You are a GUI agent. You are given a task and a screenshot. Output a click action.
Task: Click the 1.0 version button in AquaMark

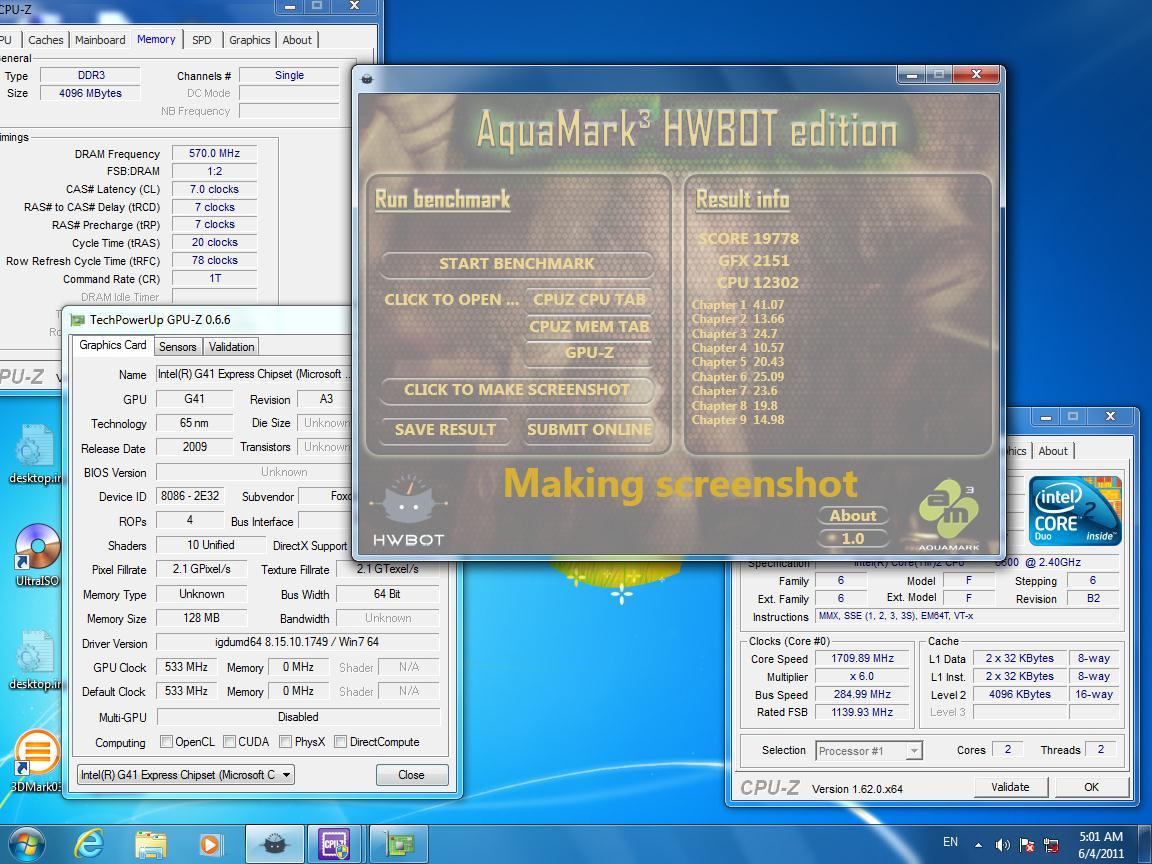point(853,539)
